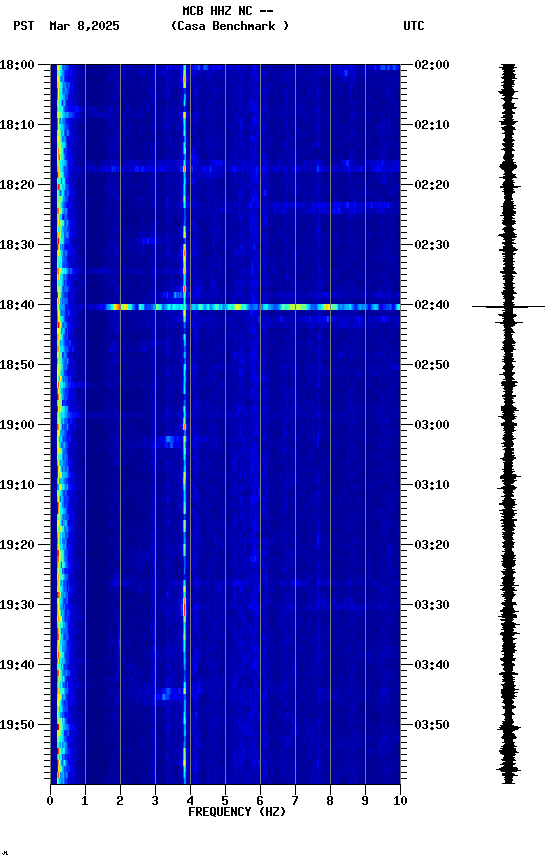Click the '02:00' UTC time label
This screenshot has width=552, height=864.
[x=432, y=65]
